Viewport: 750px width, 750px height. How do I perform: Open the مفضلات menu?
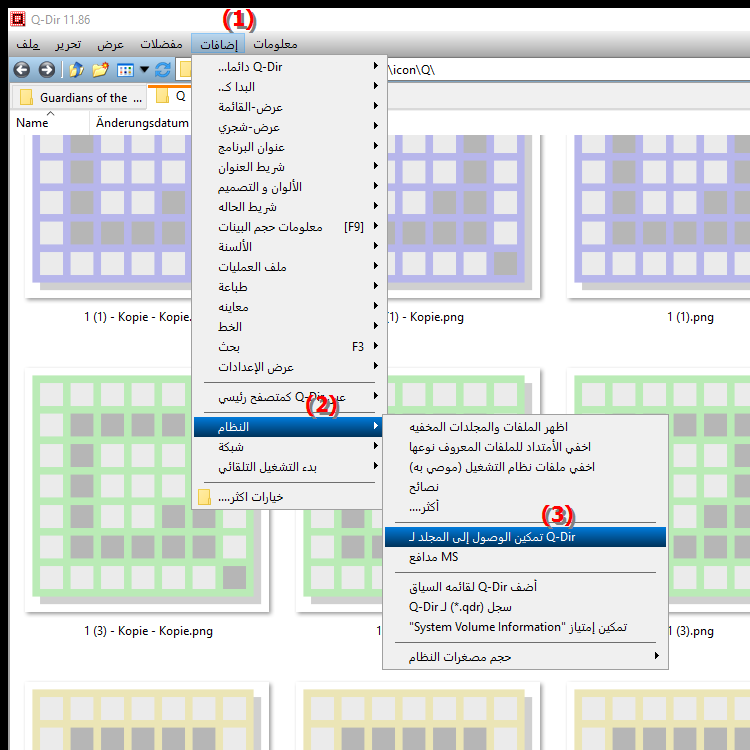tap(161, 44)
